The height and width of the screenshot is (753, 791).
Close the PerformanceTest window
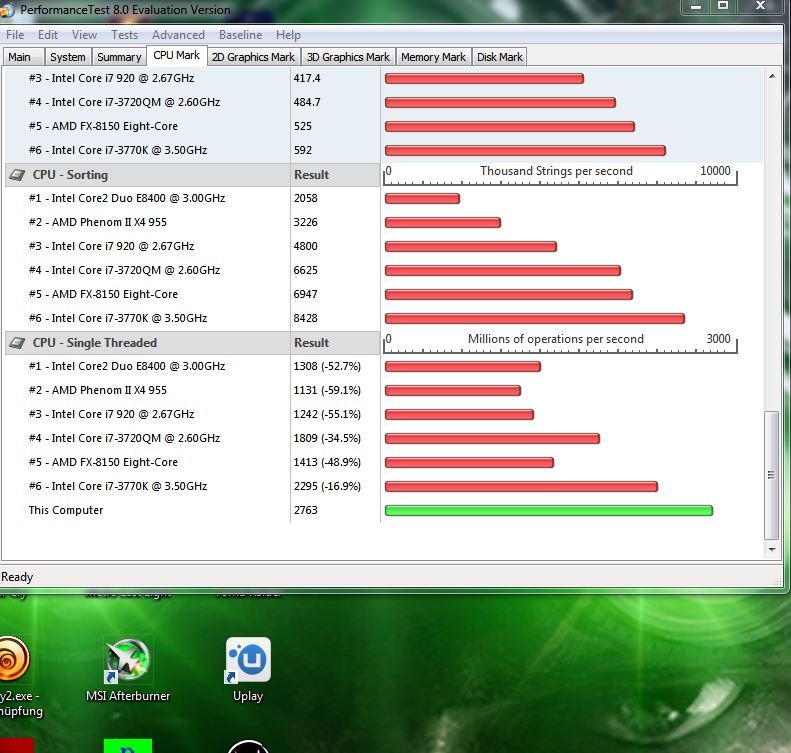tap(760, 7)
